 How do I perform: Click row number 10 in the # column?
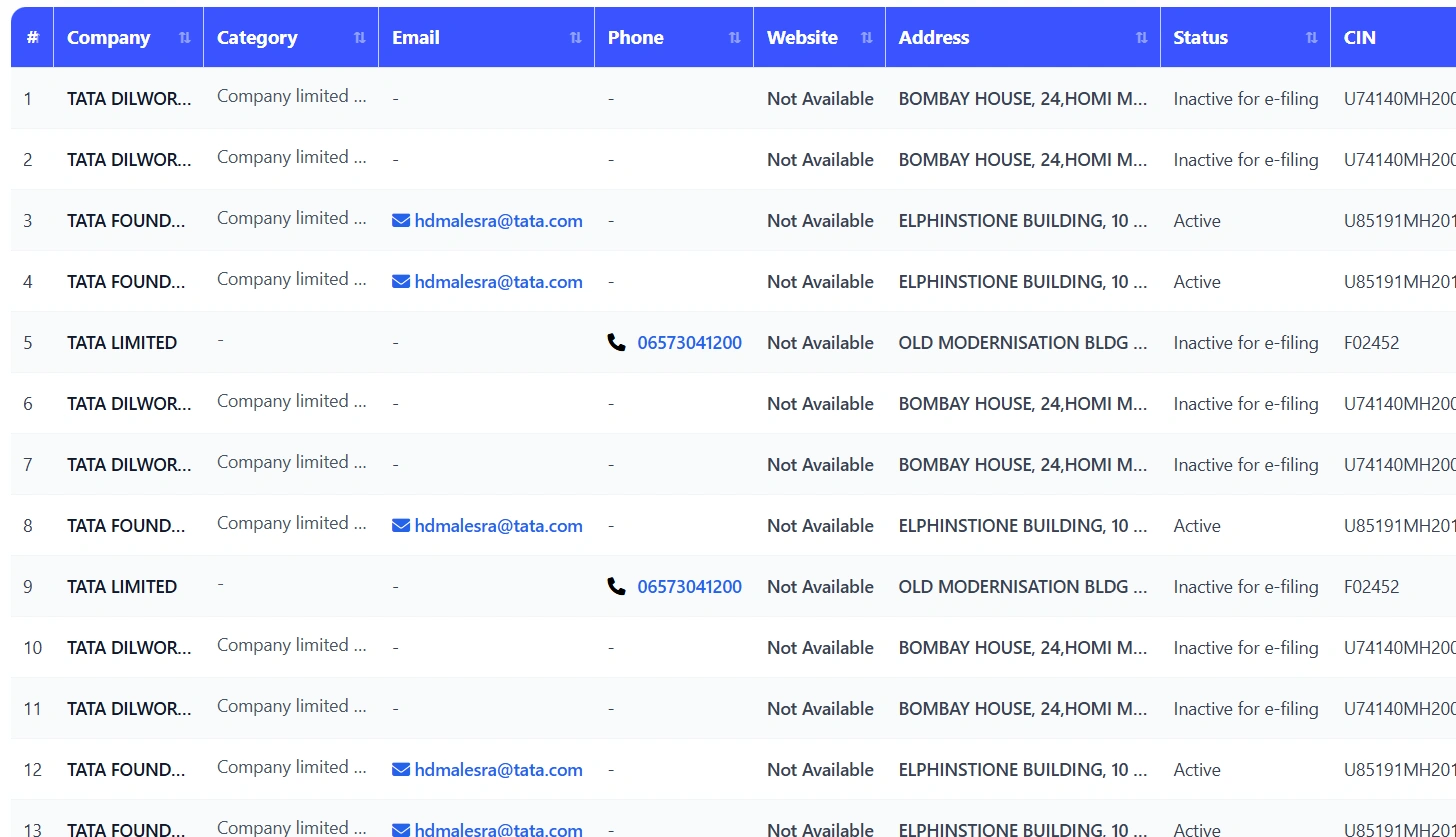[x=33, y=648]
